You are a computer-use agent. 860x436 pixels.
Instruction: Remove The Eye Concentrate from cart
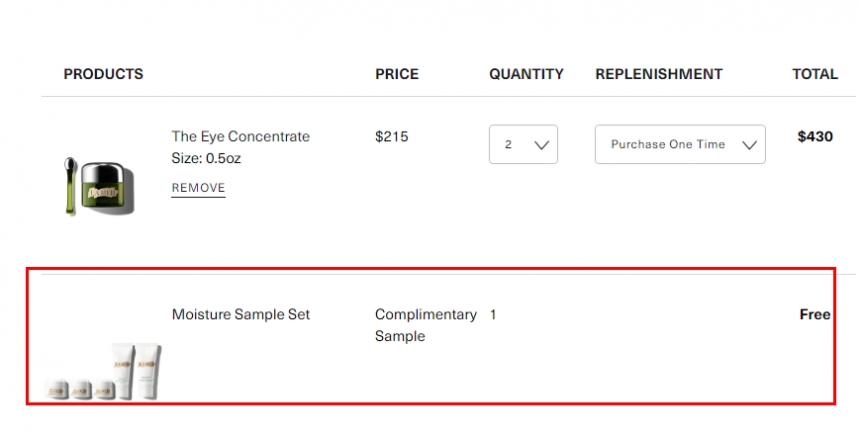coord(198,188)
